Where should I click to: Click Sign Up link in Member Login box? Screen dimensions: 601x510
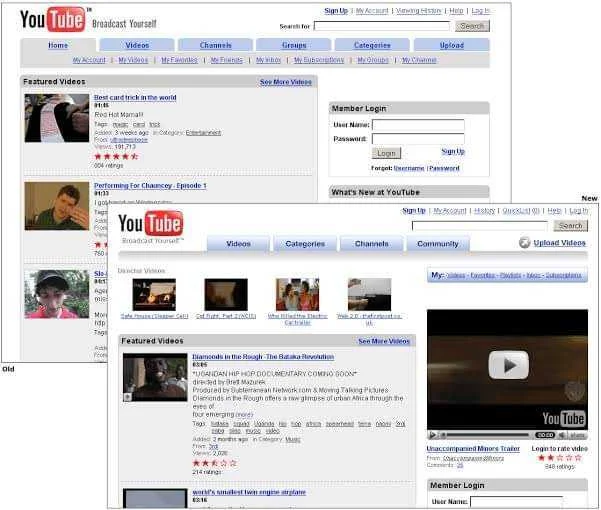point(453,152)
